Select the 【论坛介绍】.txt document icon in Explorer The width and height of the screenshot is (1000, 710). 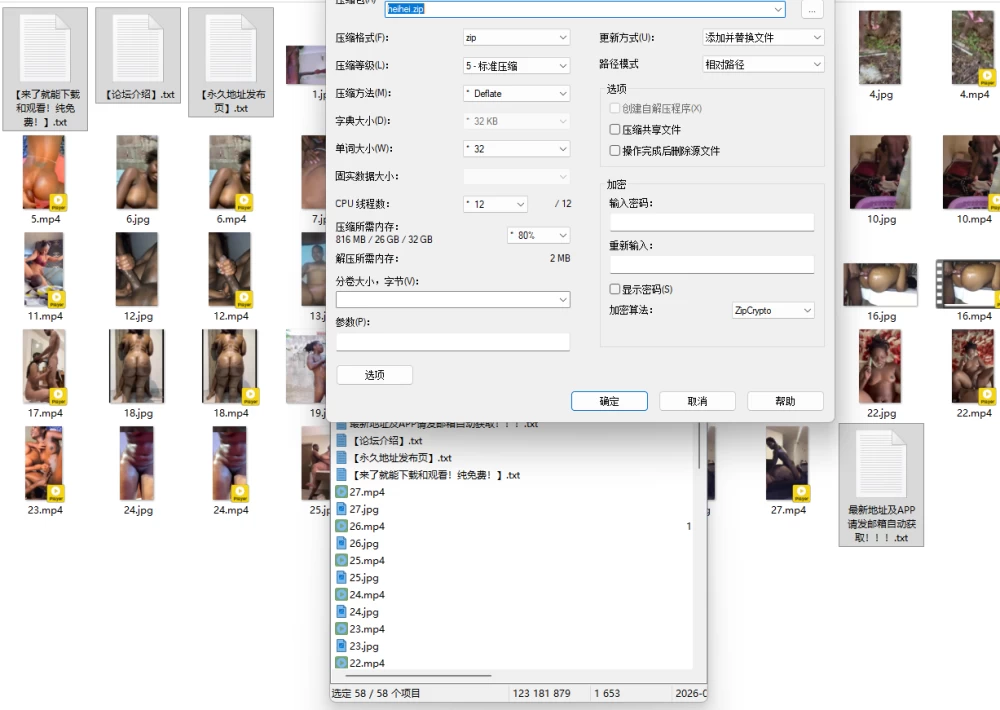pos(138,48)
